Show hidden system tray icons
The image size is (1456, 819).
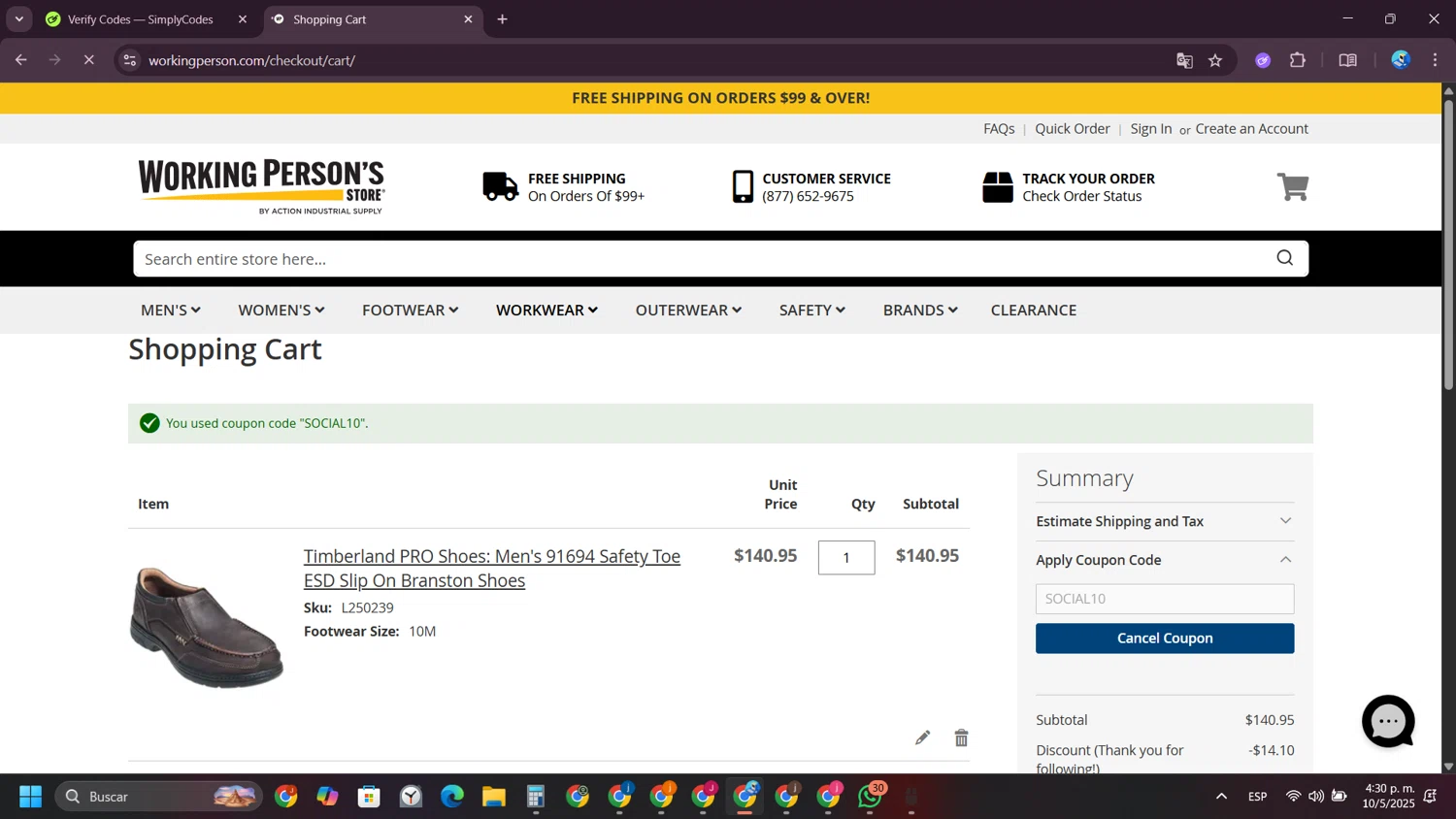[x=1221, y=797]
